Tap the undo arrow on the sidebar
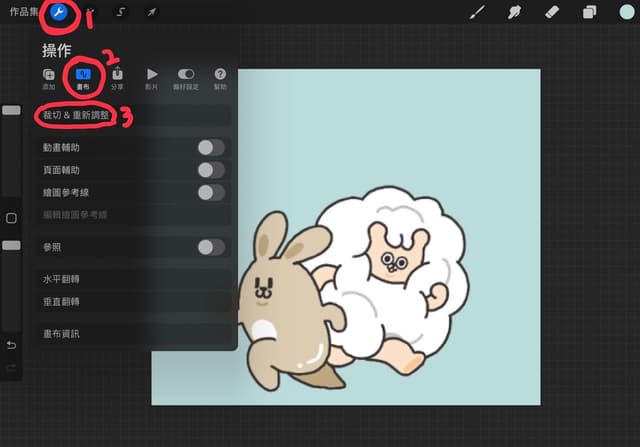 [11, 345]
